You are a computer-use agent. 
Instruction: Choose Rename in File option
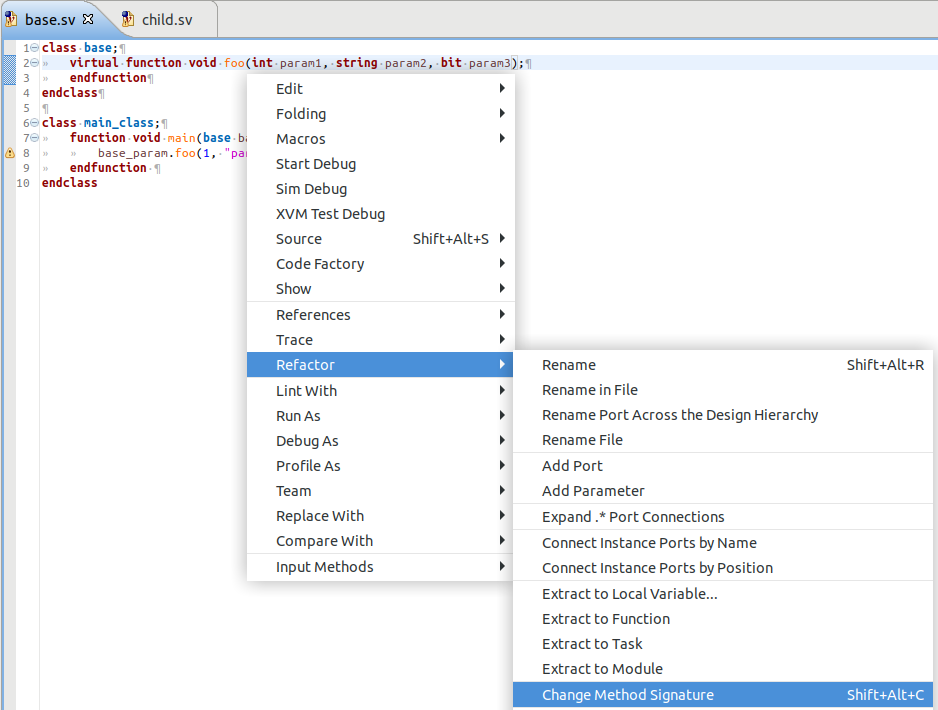[589, 390]
